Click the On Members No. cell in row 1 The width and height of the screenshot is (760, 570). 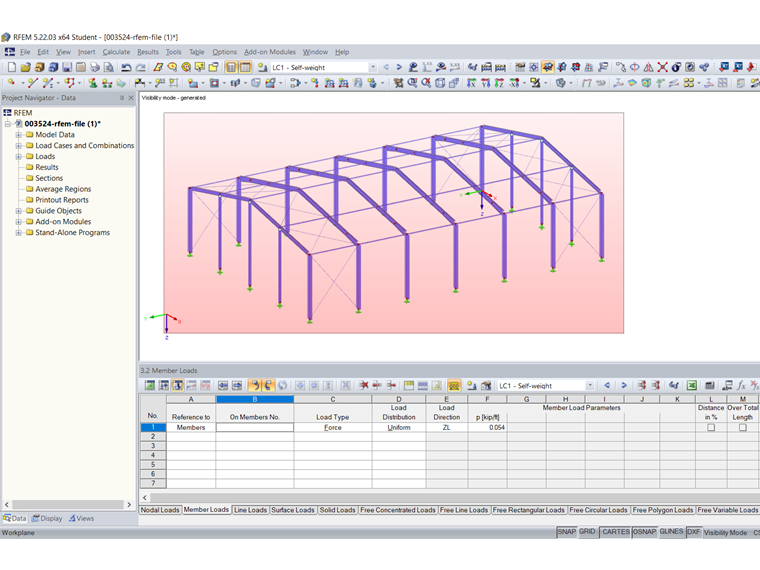[254, 428]
